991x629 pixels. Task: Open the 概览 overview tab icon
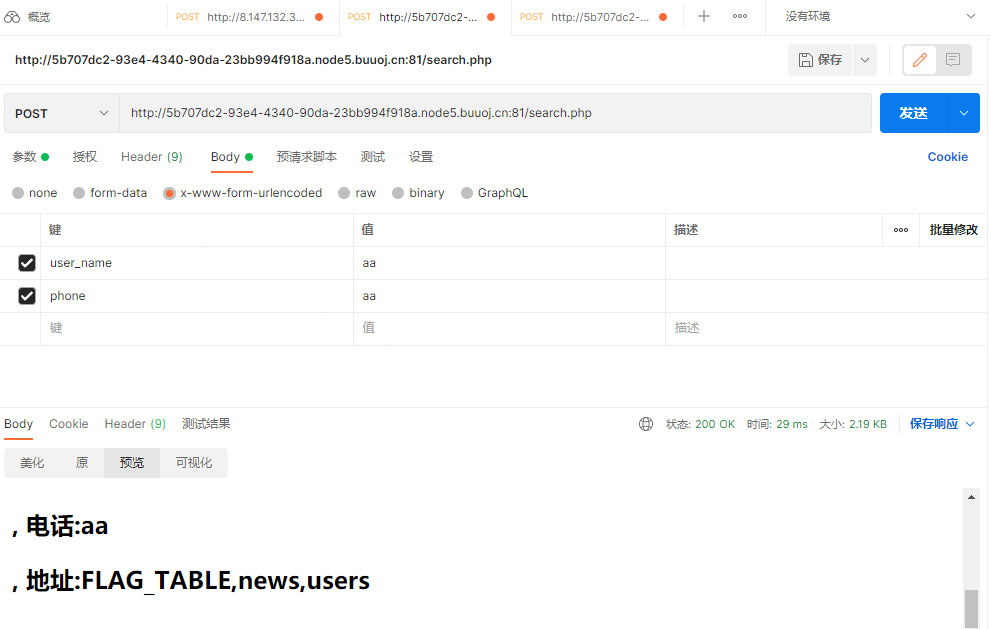coord(13,17)
